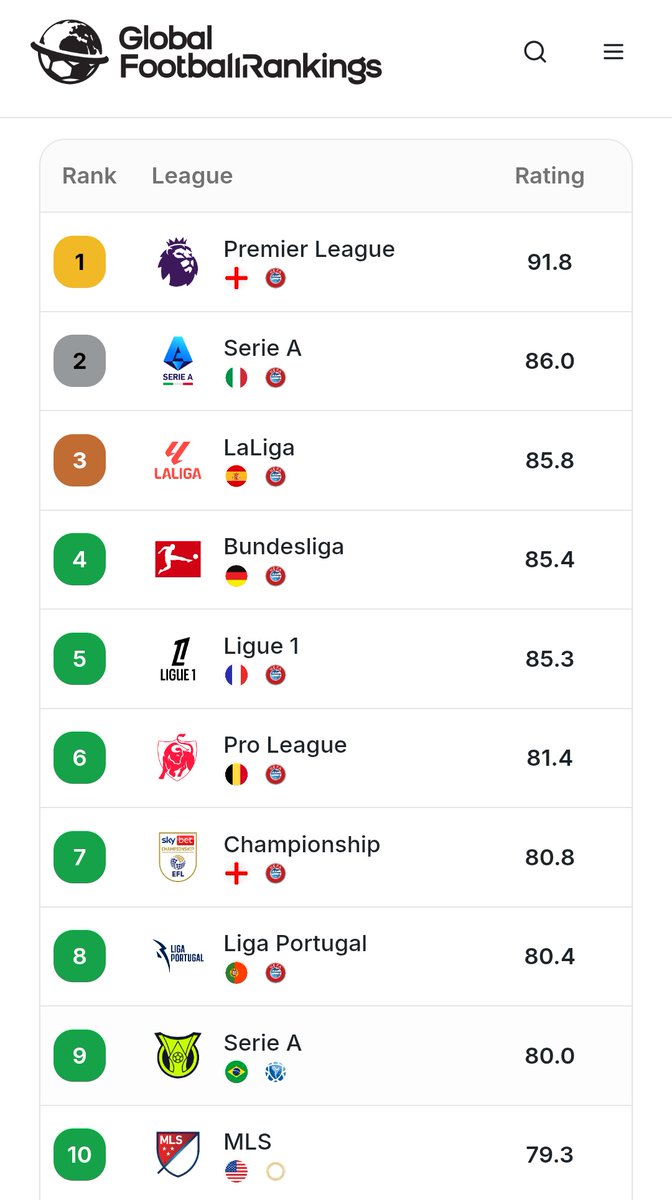Select the gold rank 1 badge

[79, 262]
